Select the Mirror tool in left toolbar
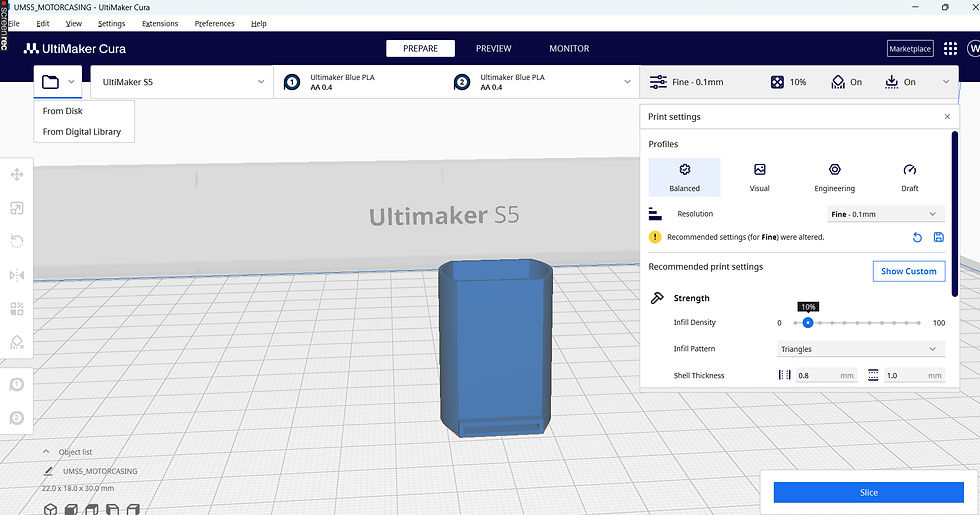This screenshot has width=980, height=515. coord(17,275)
